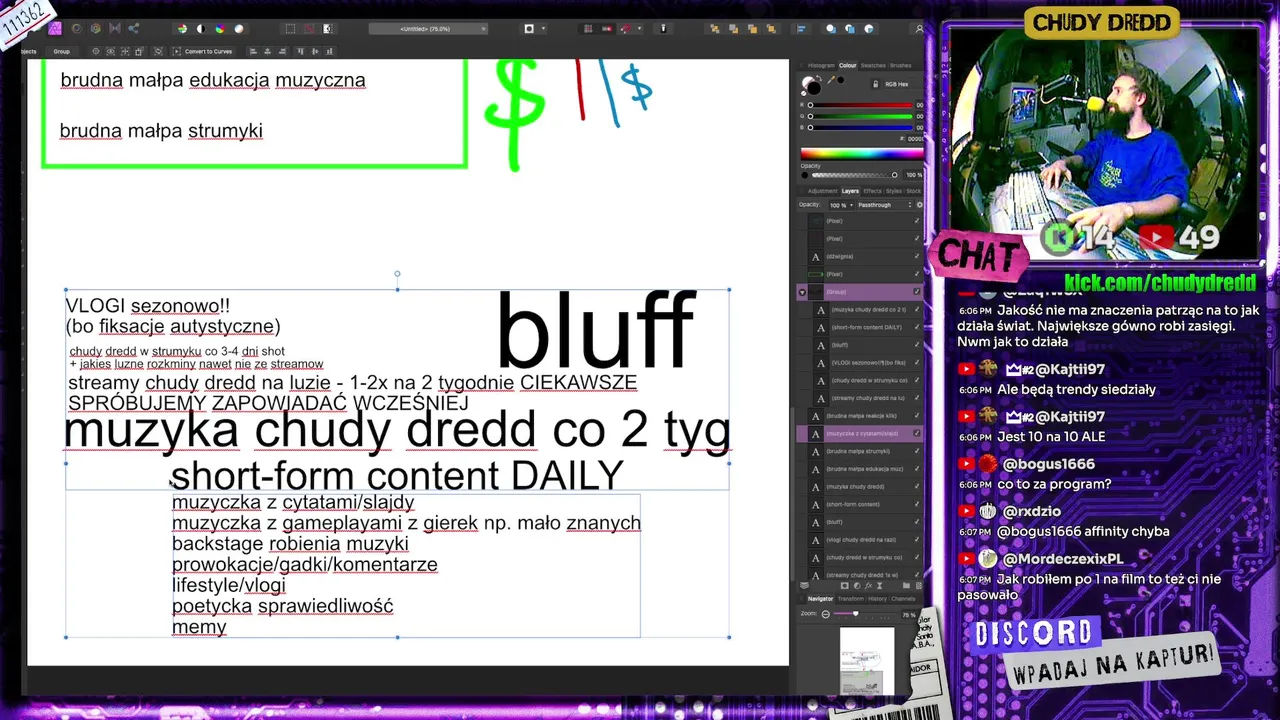Uncheck visibility of '(short-form content DAILY)' layer
The image size is (1280, 720).
(x=917, y=327)
